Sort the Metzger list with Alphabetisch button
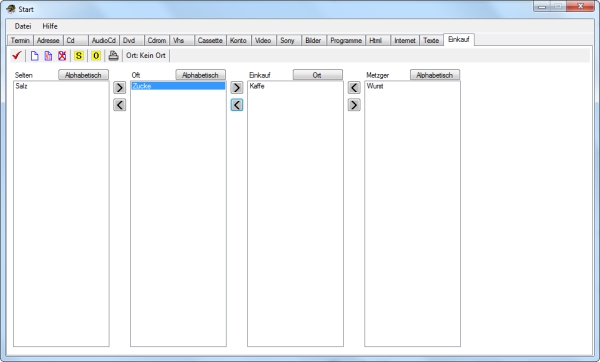The image size is (600, 362). [435, 75]
